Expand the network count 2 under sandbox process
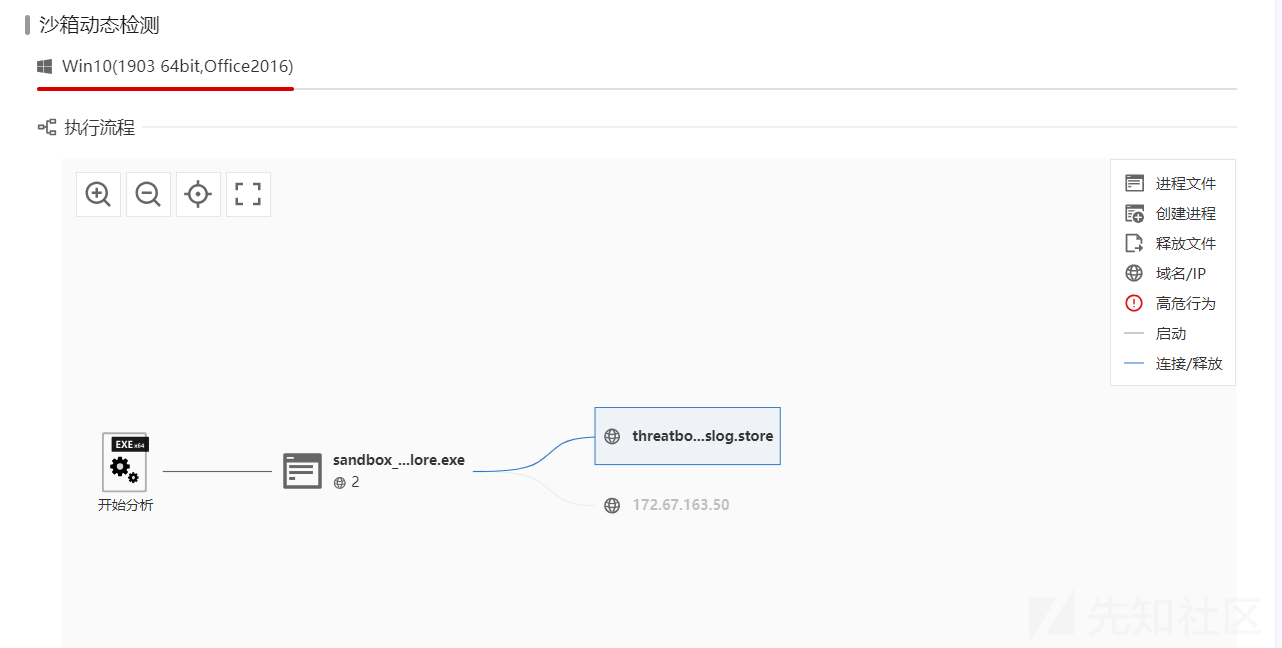 pos(346,482)
